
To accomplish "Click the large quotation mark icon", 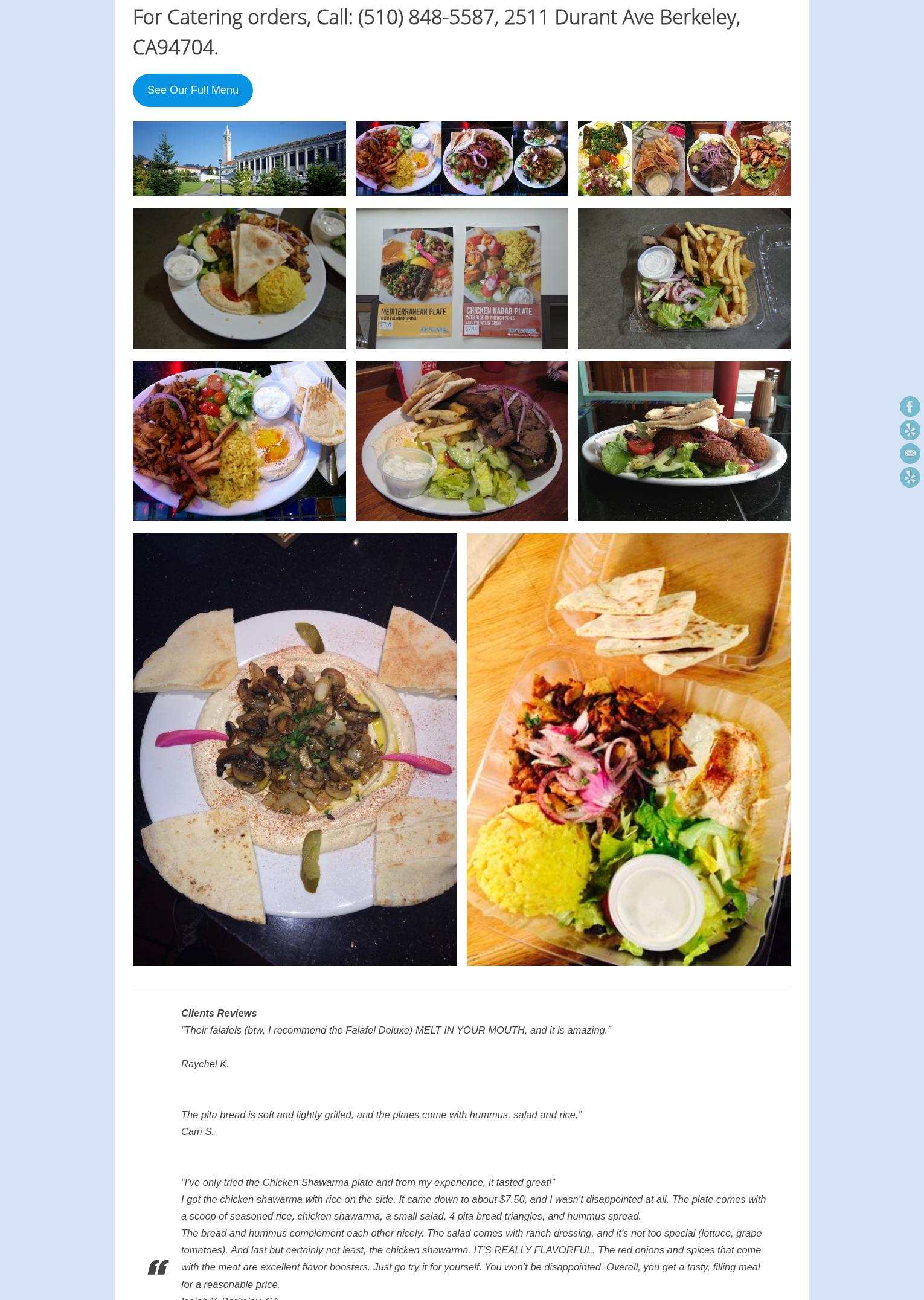I will (x=158, y=1267).
